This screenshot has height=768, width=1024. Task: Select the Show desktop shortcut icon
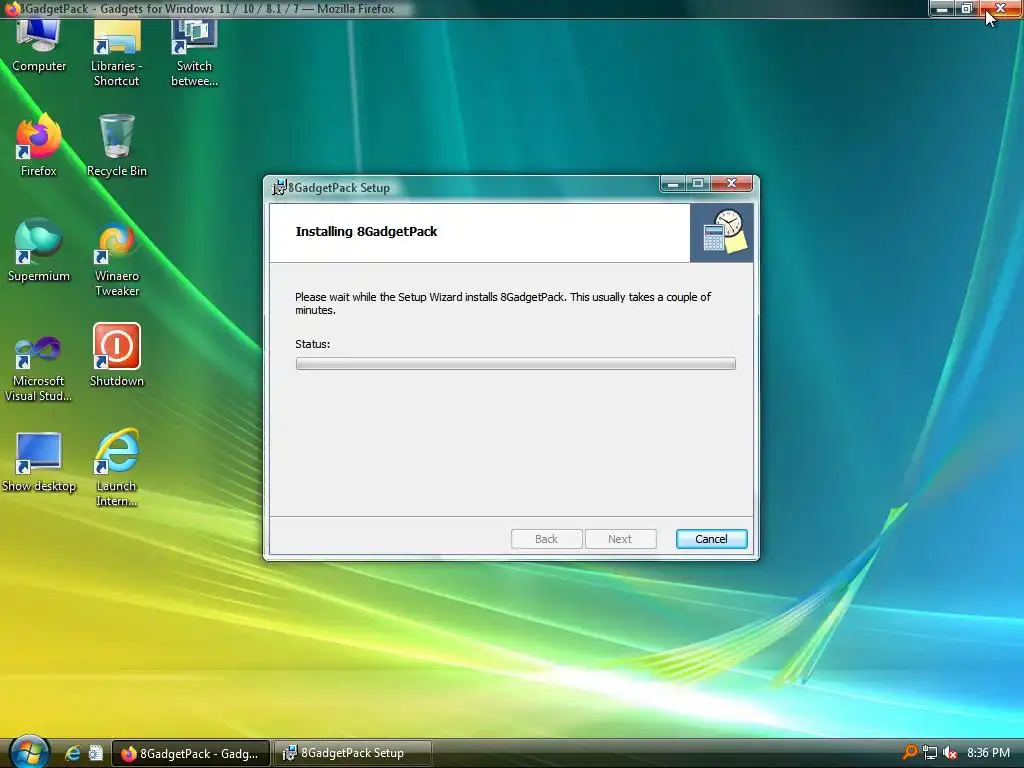click(x=39, y=461)
